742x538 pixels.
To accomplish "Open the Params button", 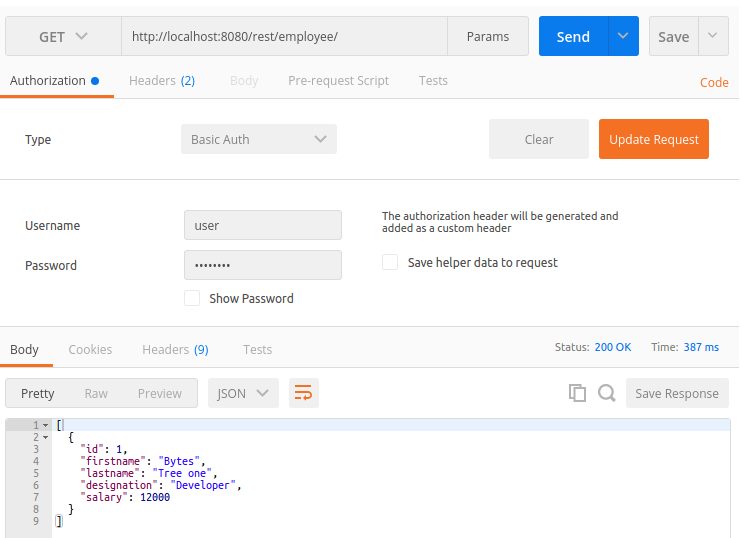I will tap(488, 36).
